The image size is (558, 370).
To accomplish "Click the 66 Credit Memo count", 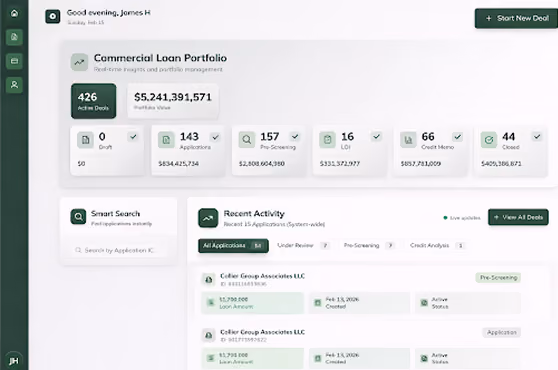I will point(428,137).
